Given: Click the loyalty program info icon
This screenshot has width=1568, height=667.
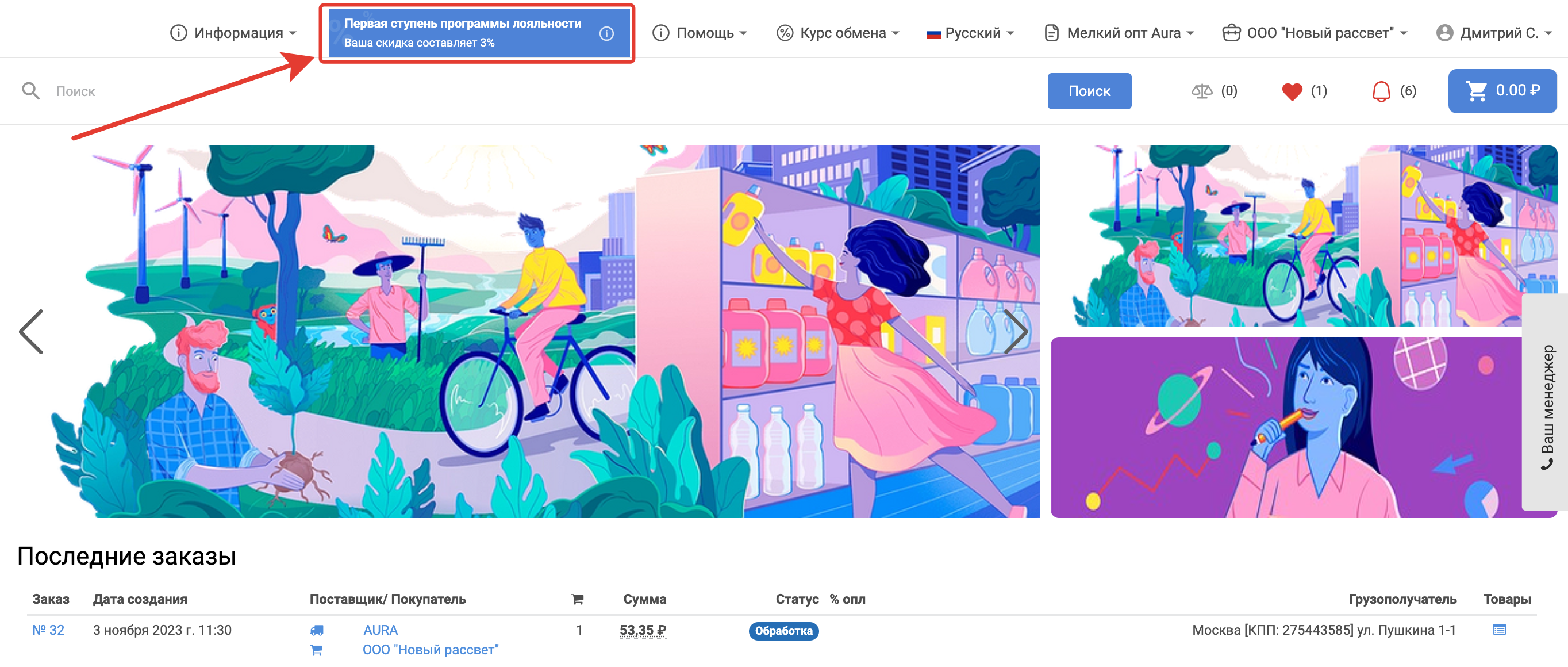Looking at the screenshot, I should 606,33.
